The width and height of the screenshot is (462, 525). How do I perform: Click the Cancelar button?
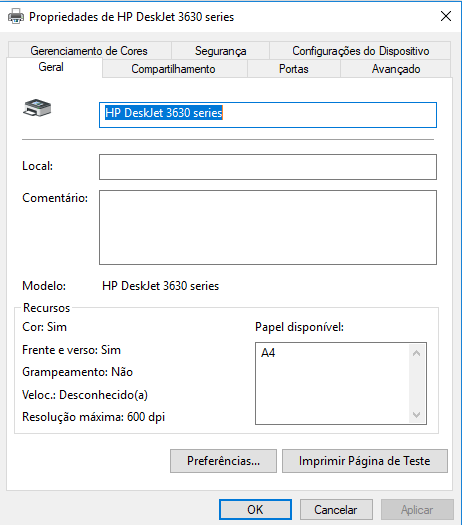(336, 510)
